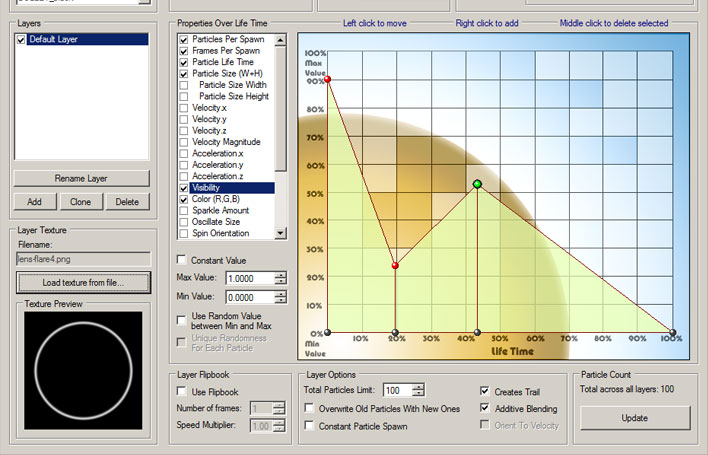
Task: Select Sparkle Amount property
Action: (x=219, y=211)
